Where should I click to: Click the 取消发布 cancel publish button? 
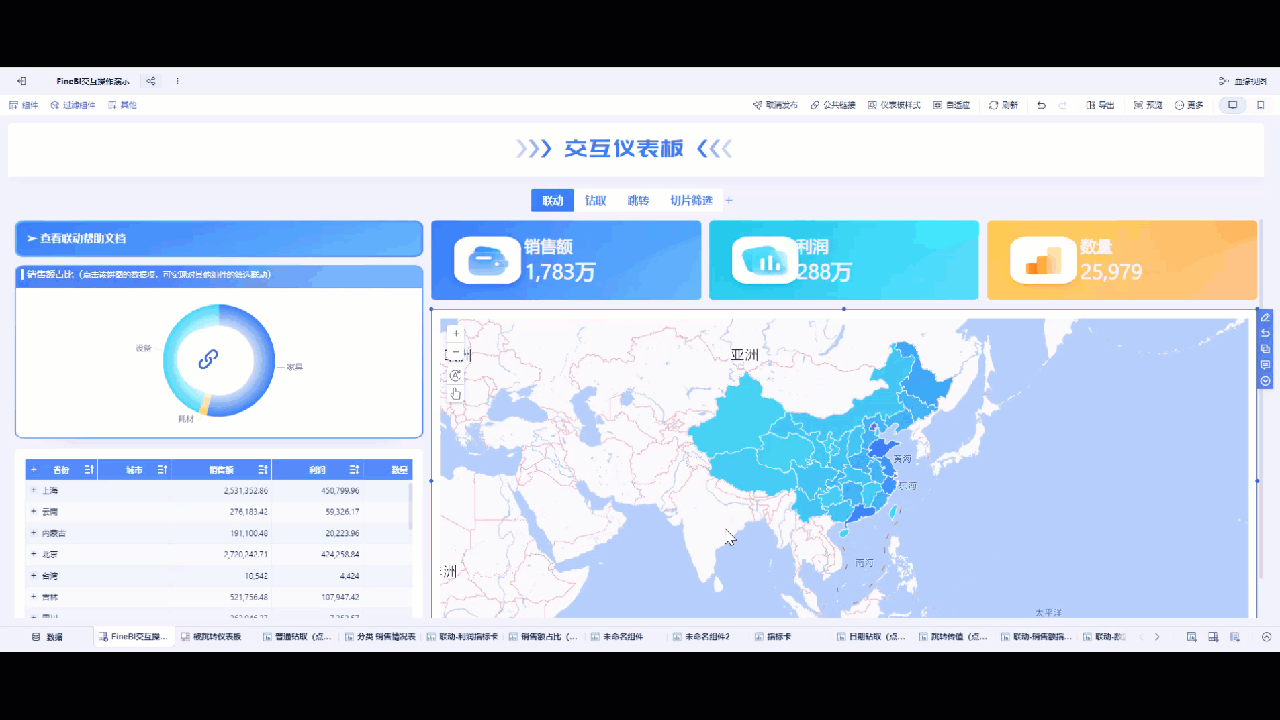[772, 104]
